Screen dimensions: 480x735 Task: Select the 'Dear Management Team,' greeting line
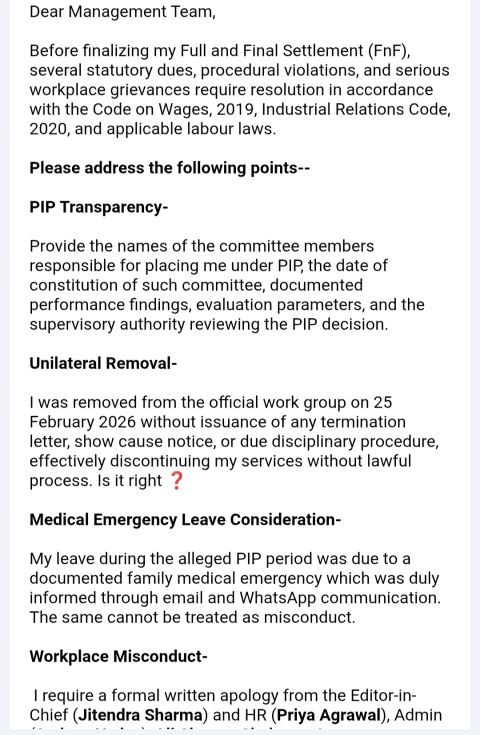point(123,12)
